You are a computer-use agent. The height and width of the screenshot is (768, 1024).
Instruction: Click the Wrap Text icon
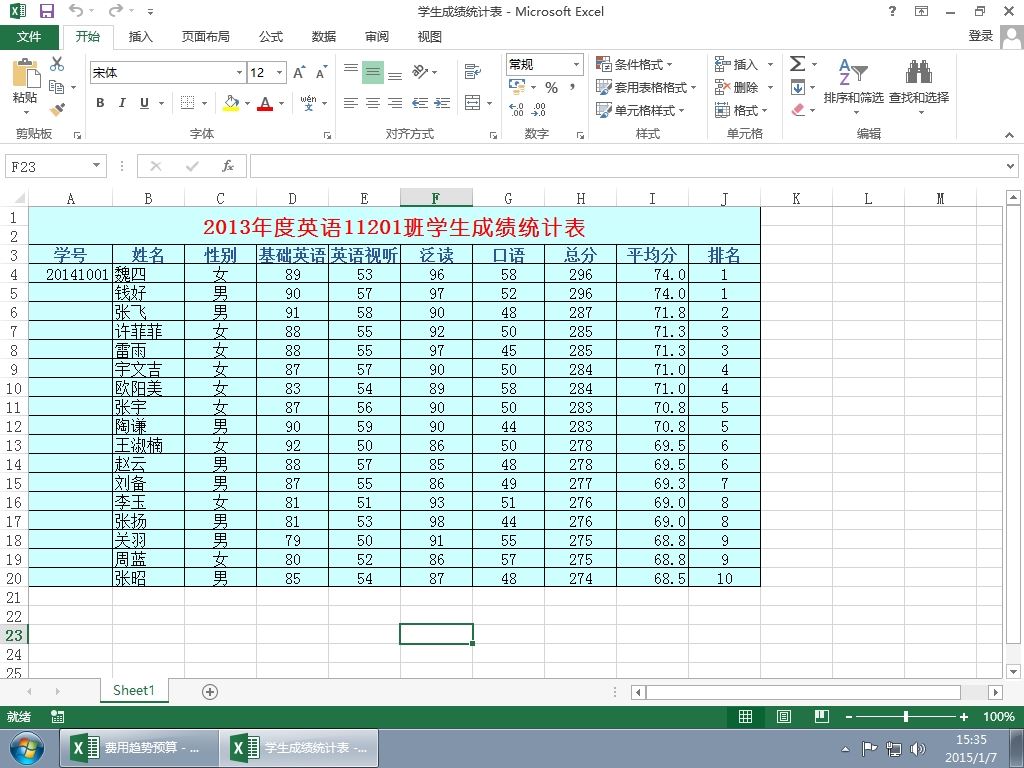coord(473,71)
